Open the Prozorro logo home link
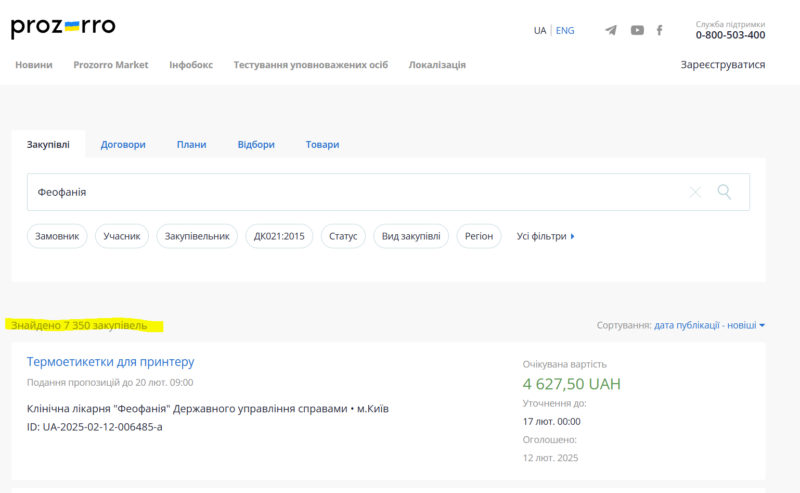The height and width of the screenshot is (493, 800). pos(63,28)
